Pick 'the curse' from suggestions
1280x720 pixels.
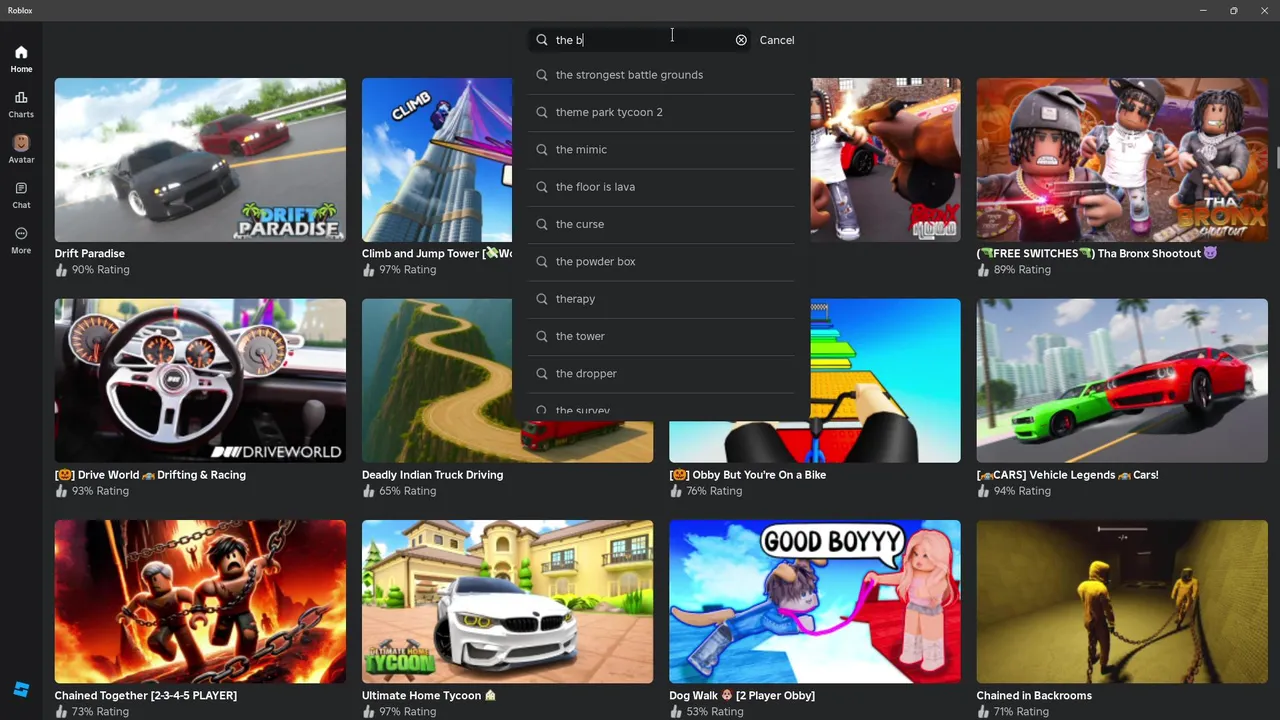point(662,224)
